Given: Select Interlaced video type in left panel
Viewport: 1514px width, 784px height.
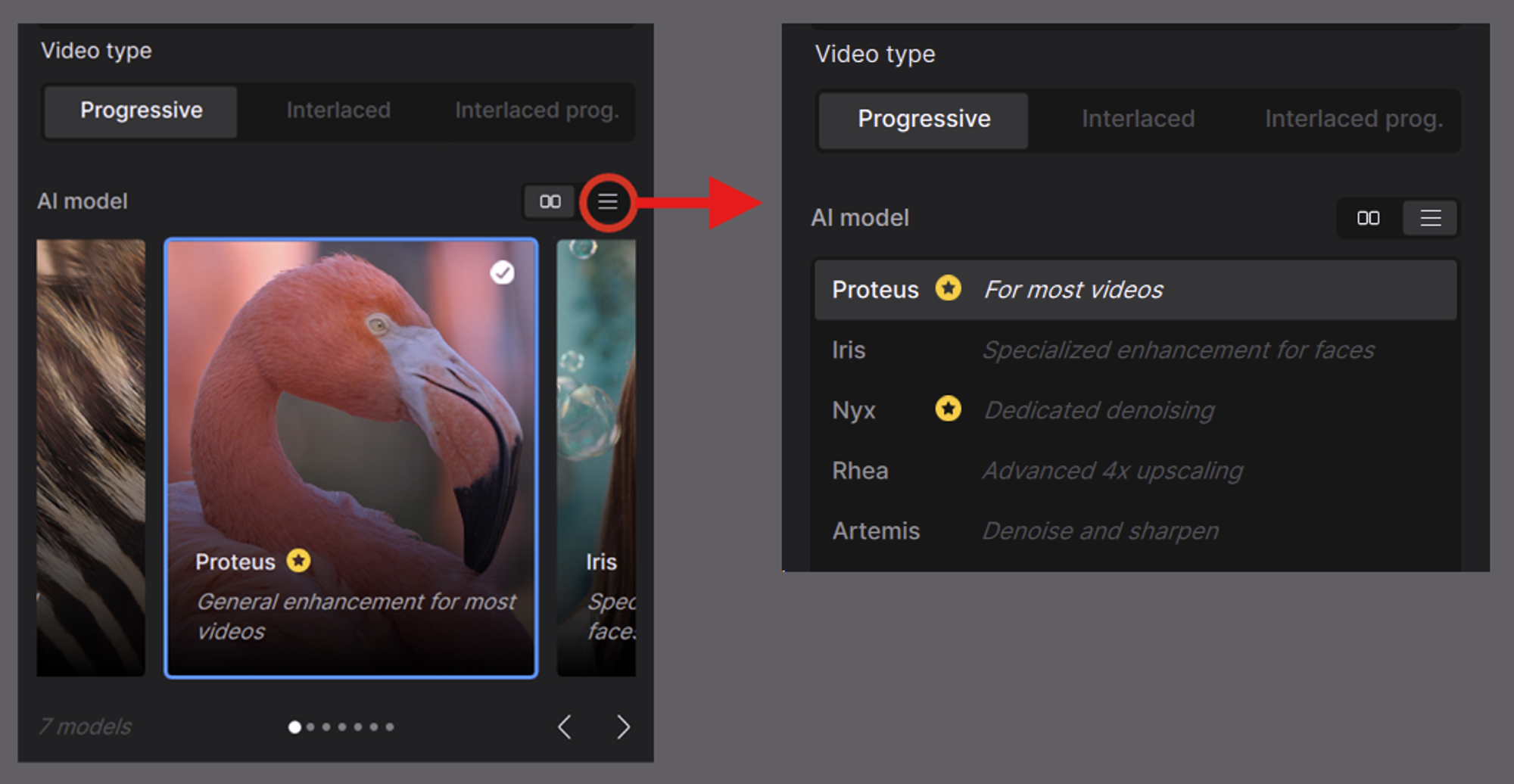Looking at the screenshot, I should [338, 111].
